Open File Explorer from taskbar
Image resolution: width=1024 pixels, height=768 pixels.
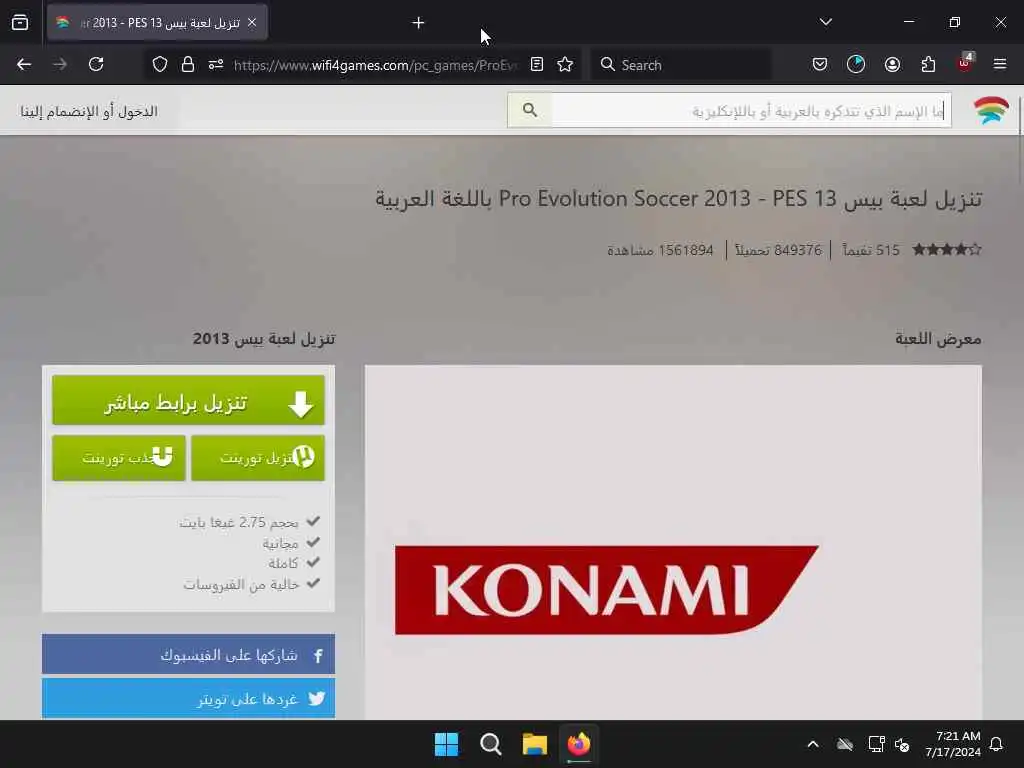pyautogui.click(x=534, y=744)
